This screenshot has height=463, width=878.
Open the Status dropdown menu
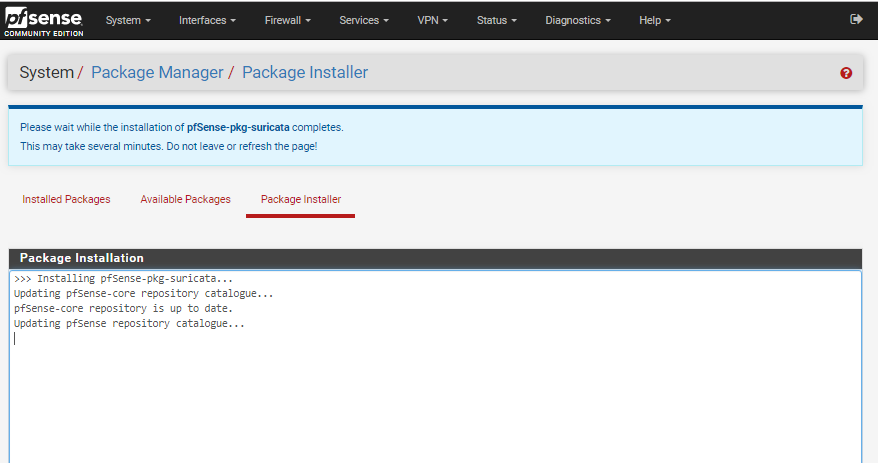point(497,20)
